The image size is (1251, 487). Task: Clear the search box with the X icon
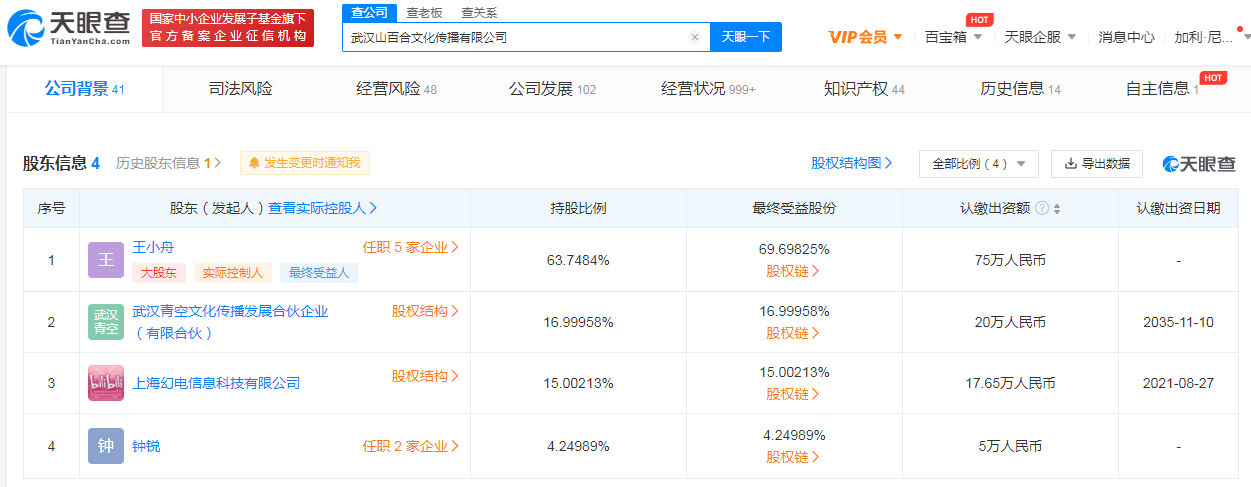695,37
